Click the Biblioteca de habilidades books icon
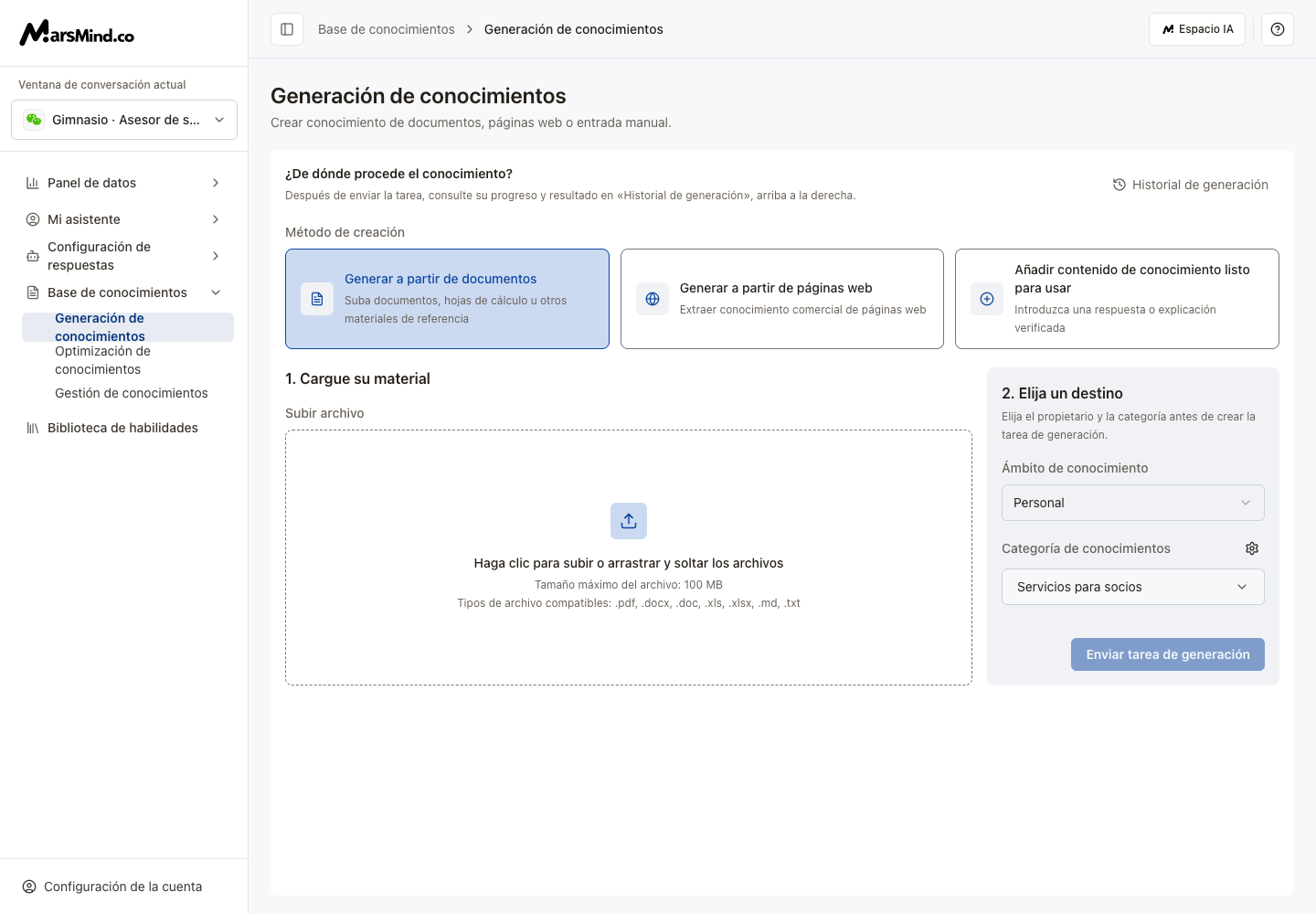This screenshot has width=1316, height=914. (x=33, y=428)
